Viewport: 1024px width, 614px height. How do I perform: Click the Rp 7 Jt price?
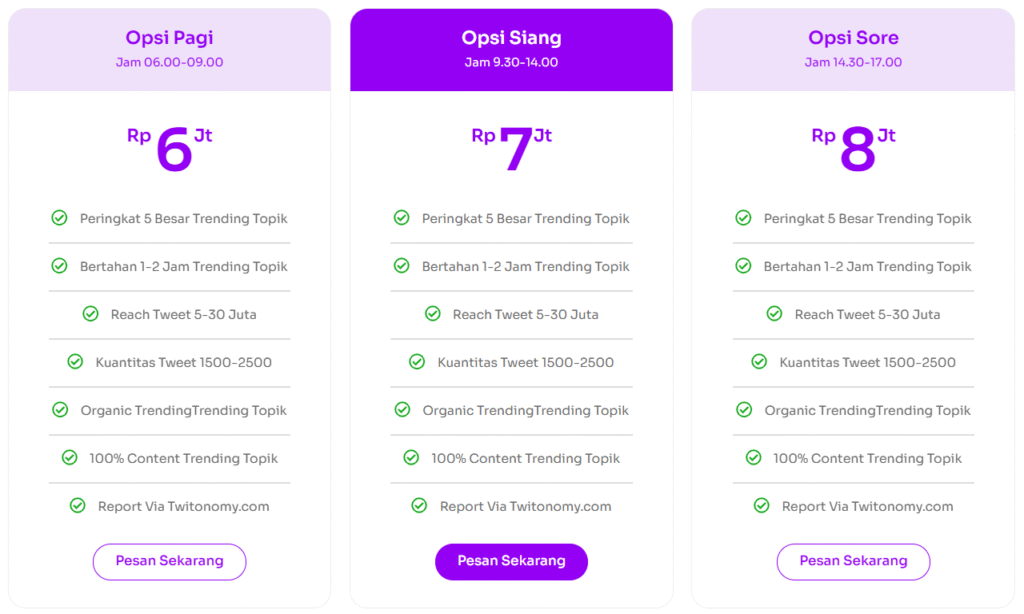tap(511, 149)
